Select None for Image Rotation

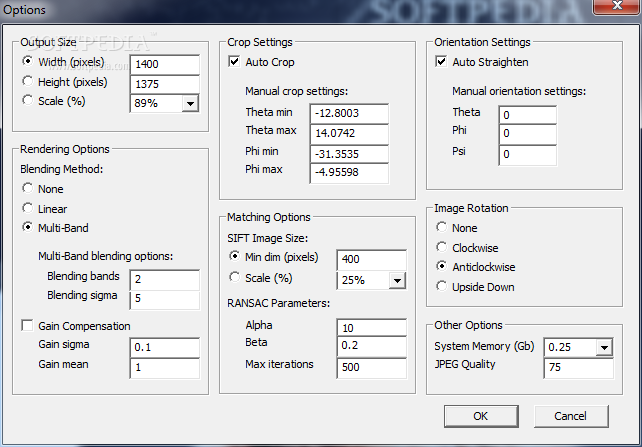[441, 227]
